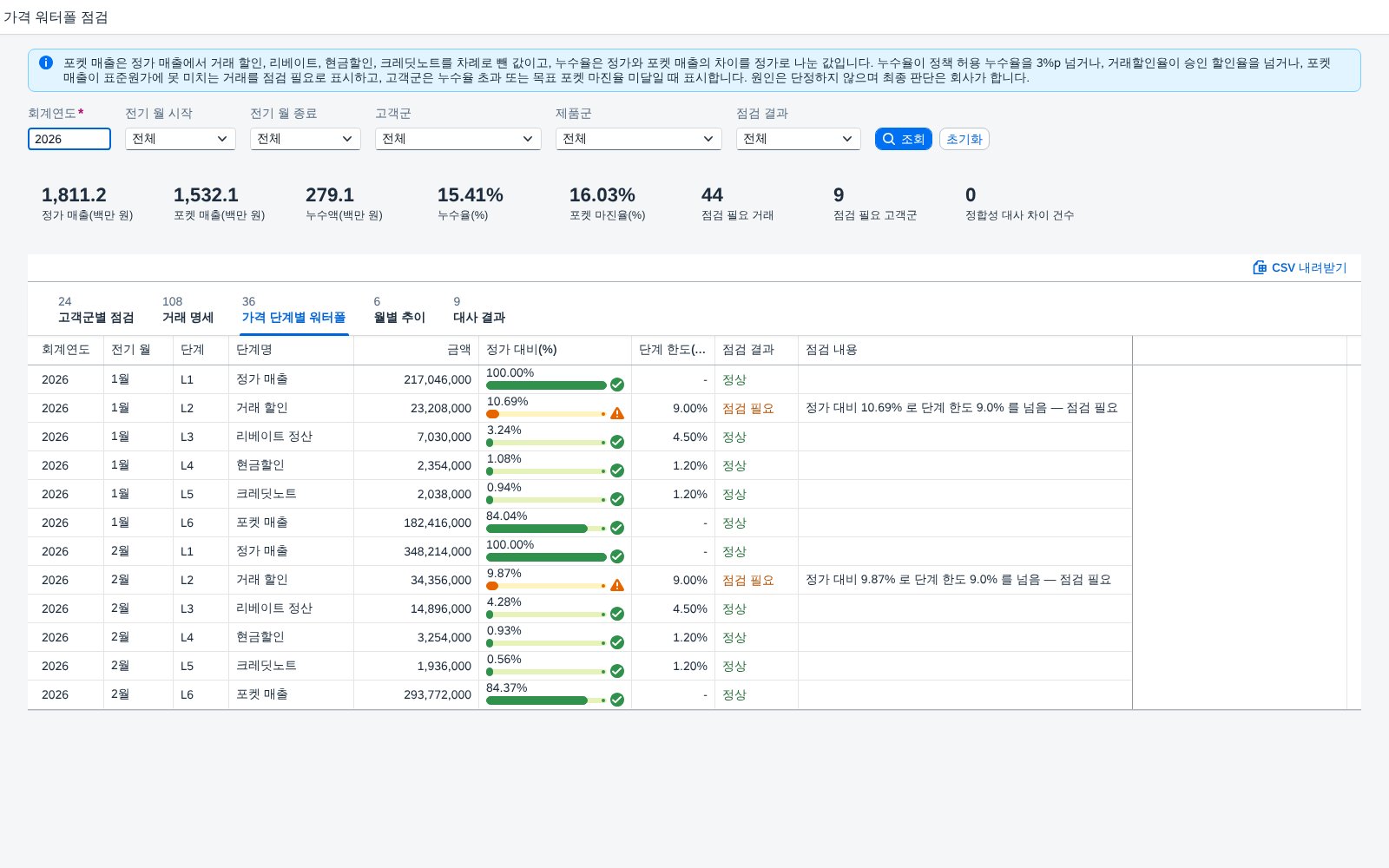The image size is (1389, 868).
Task: Click the green check icon in February L1 정가 매출 row
Action: (x=617, y=556)
